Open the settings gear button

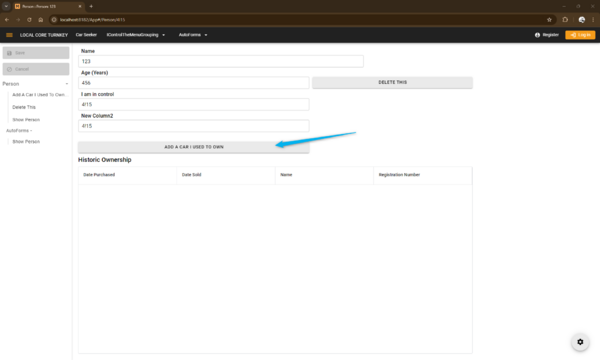point(580,342)
